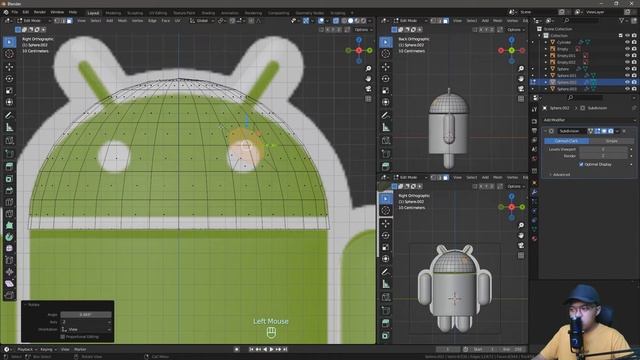Select the Cursor tool in bottom-right viewport
The width and height of the screenshot is (640, 360).
386,211
